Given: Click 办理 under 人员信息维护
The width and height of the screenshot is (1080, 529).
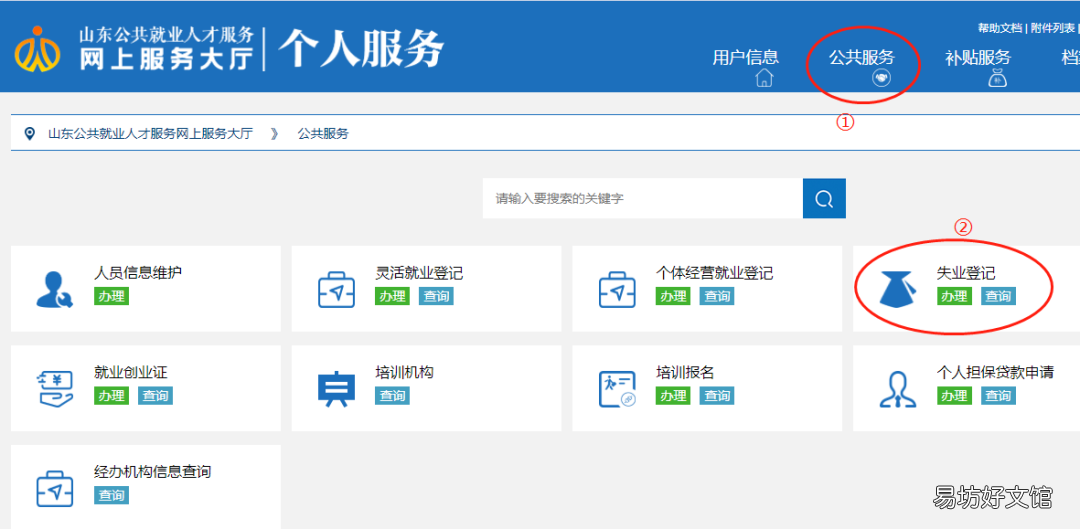Looking at the screenshot, I should click(112, 296).
